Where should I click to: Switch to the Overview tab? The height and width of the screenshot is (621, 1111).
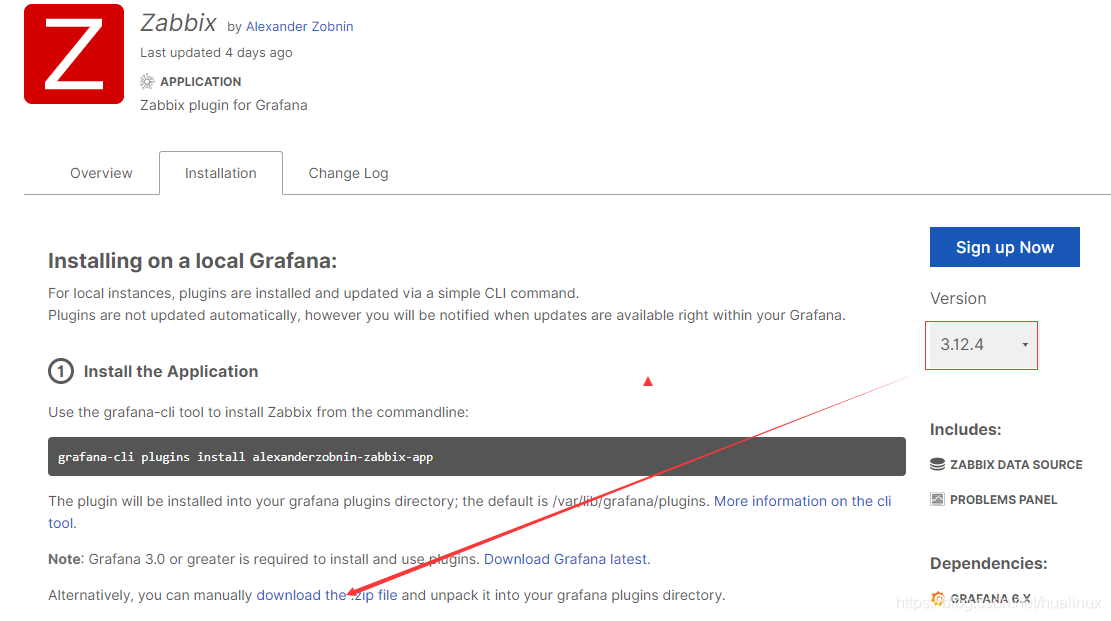[x=101, y=173]
